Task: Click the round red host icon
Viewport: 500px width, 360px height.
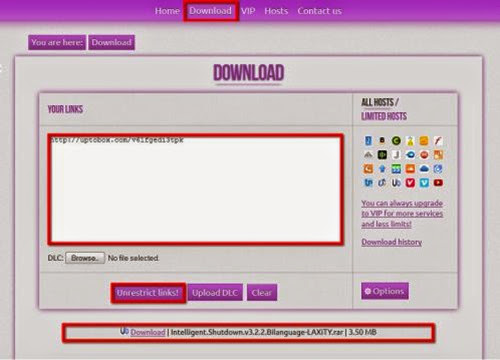Action: click(424, 155)
